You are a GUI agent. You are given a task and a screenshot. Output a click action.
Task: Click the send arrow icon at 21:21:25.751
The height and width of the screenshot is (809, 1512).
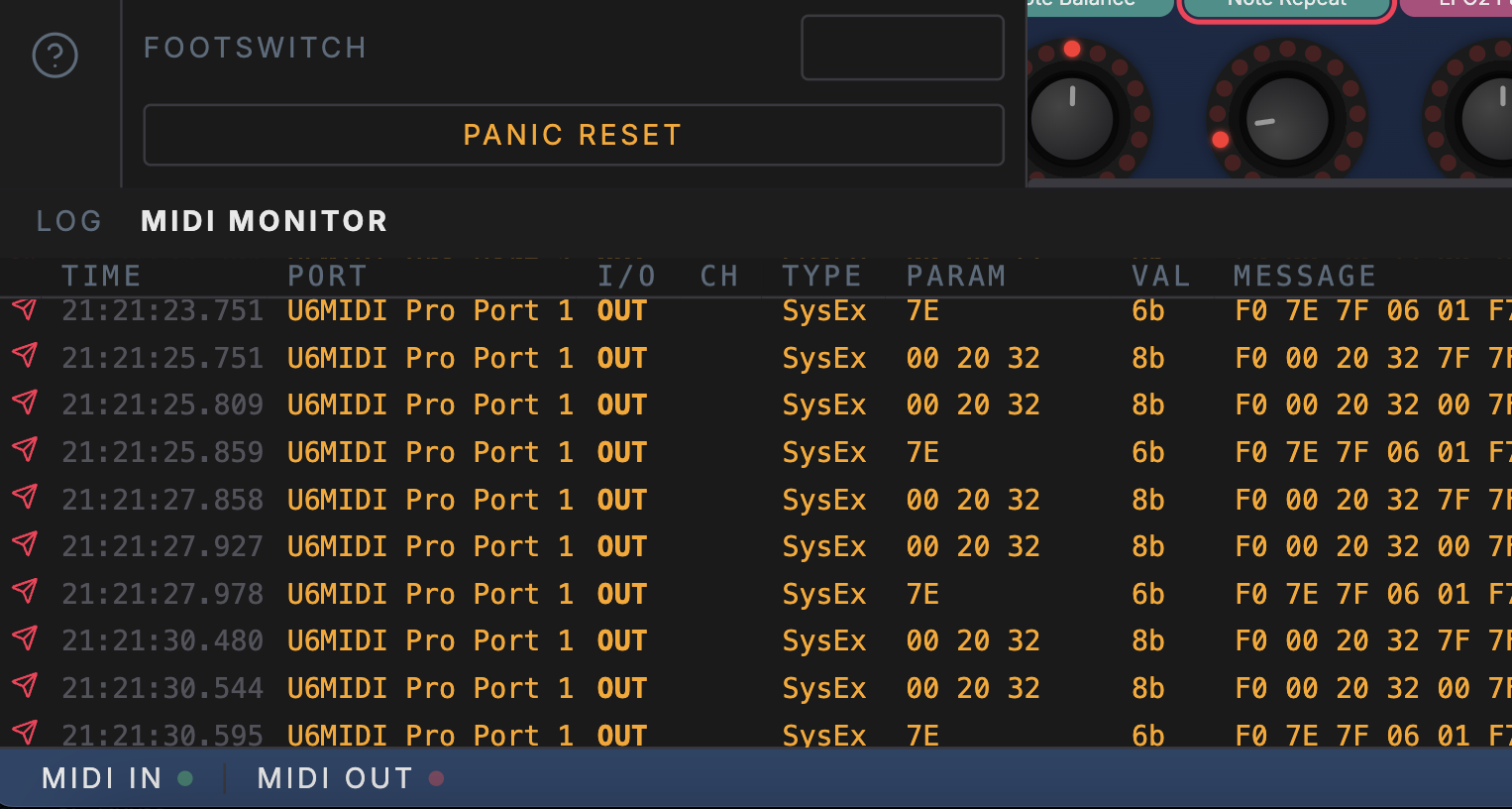pyautogui.click(x=25, y=356)
